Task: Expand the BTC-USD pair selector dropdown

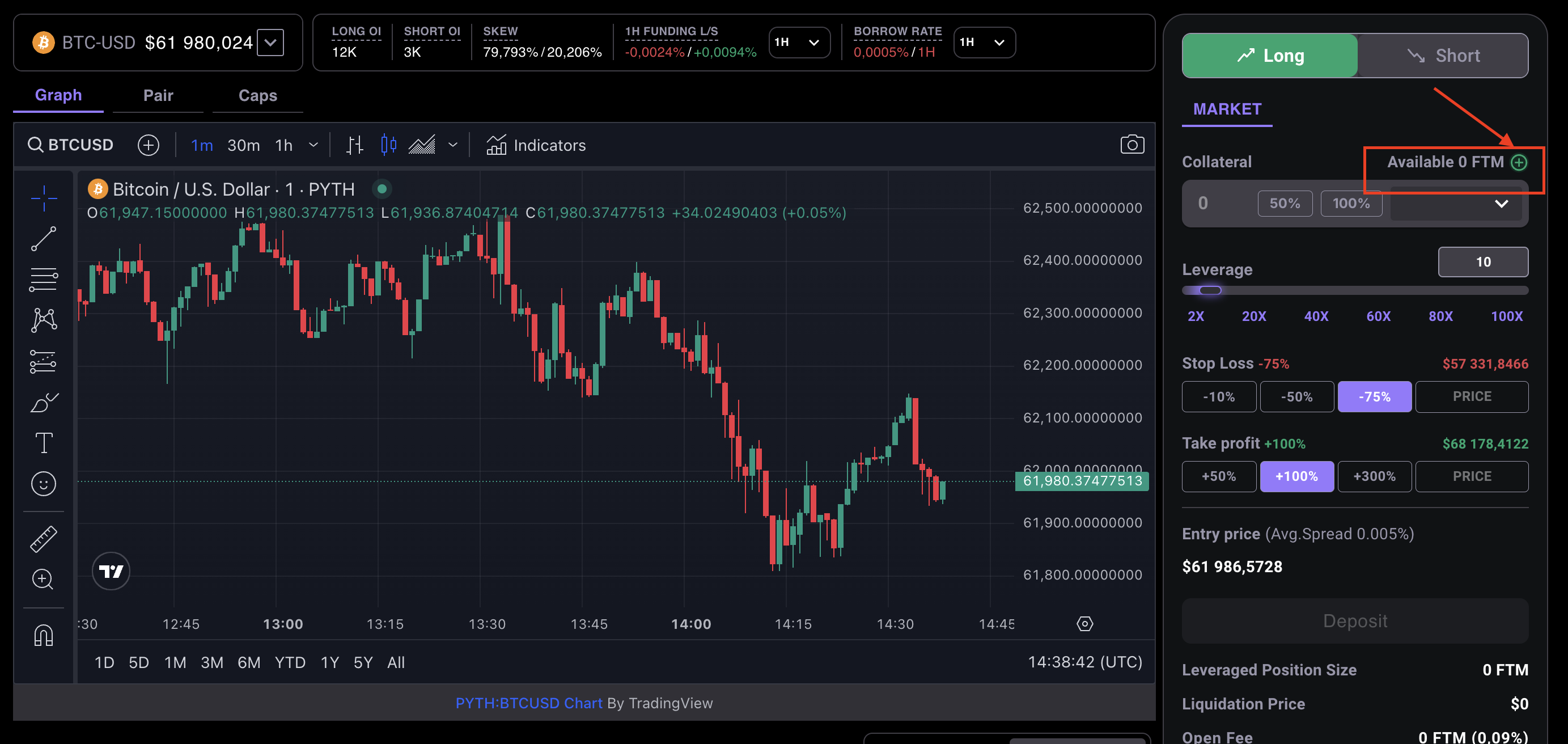Action: [270, 43]
